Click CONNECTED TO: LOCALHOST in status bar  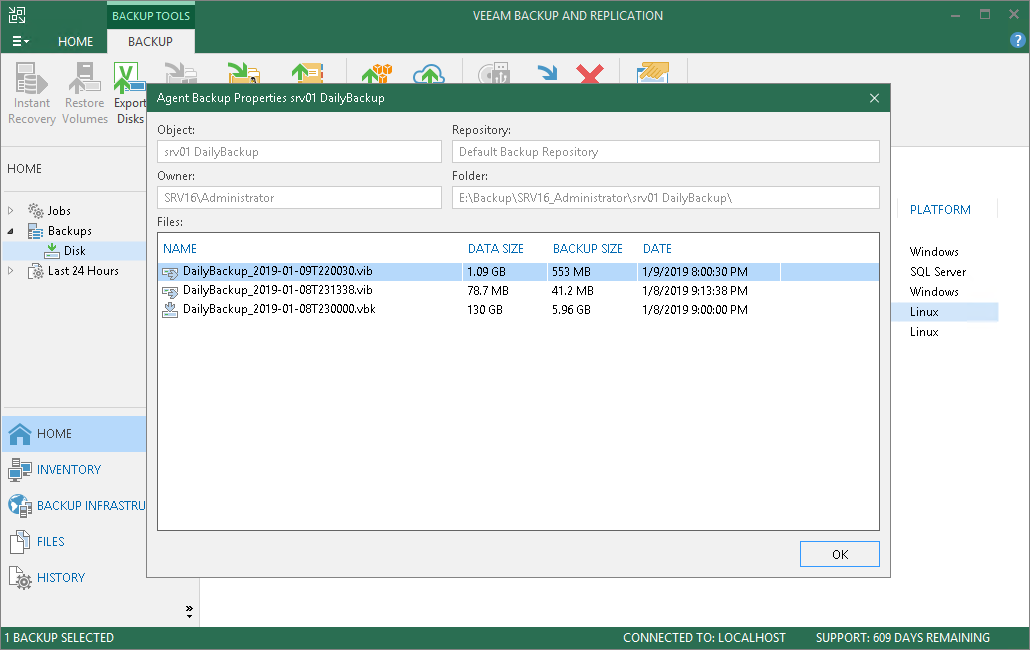pyautogui.click(x=704, y=638)
